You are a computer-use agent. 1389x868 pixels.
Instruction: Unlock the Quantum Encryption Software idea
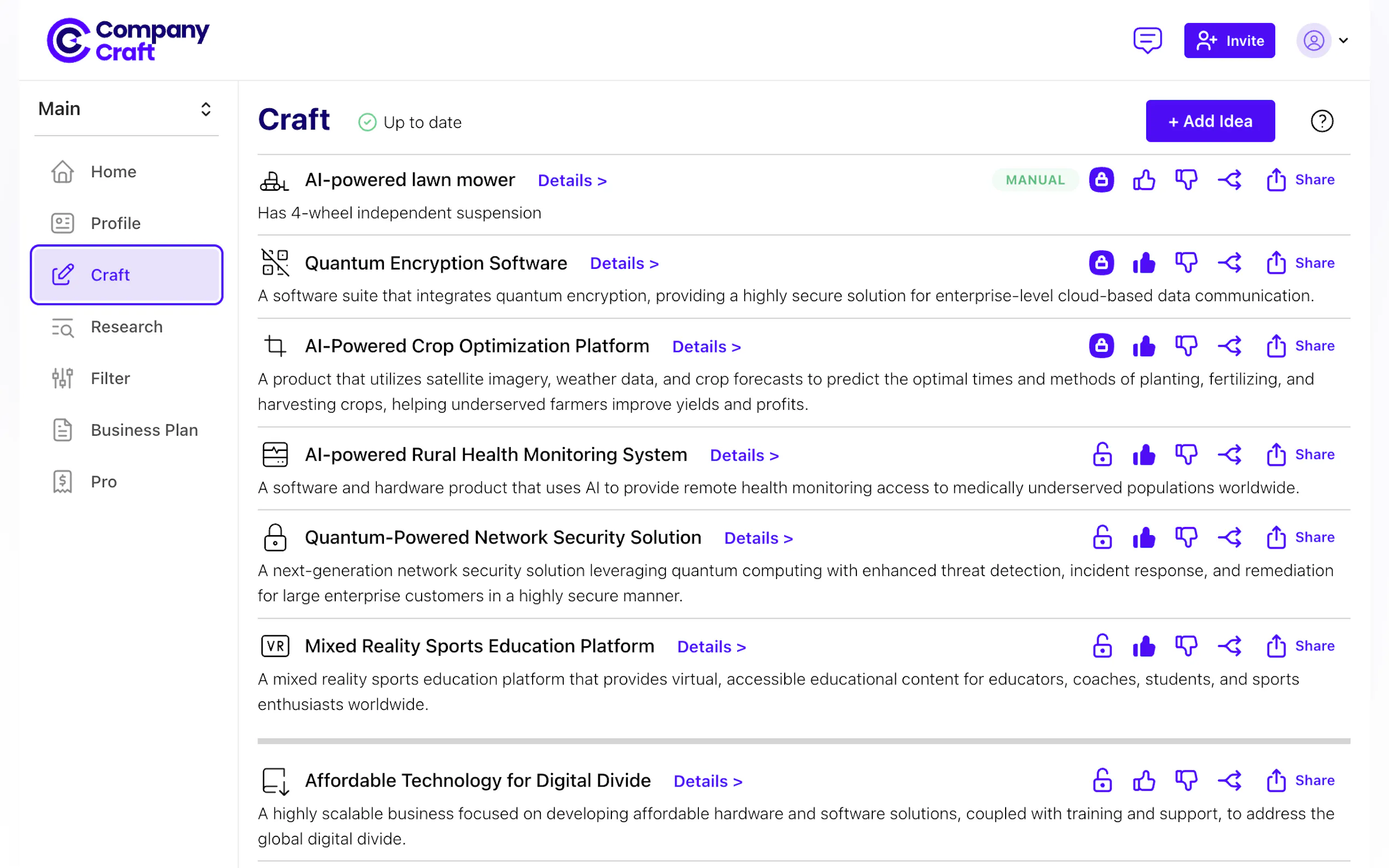coord(1101,263)
